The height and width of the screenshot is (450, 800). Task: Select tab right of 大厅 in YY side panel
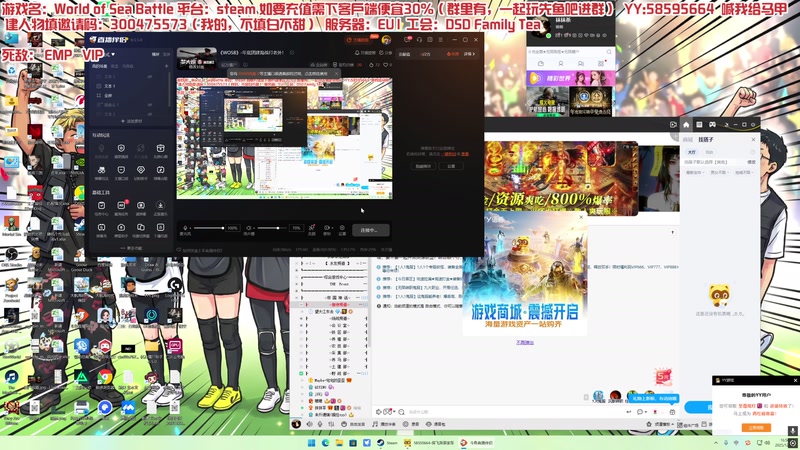tap(709, 152)
